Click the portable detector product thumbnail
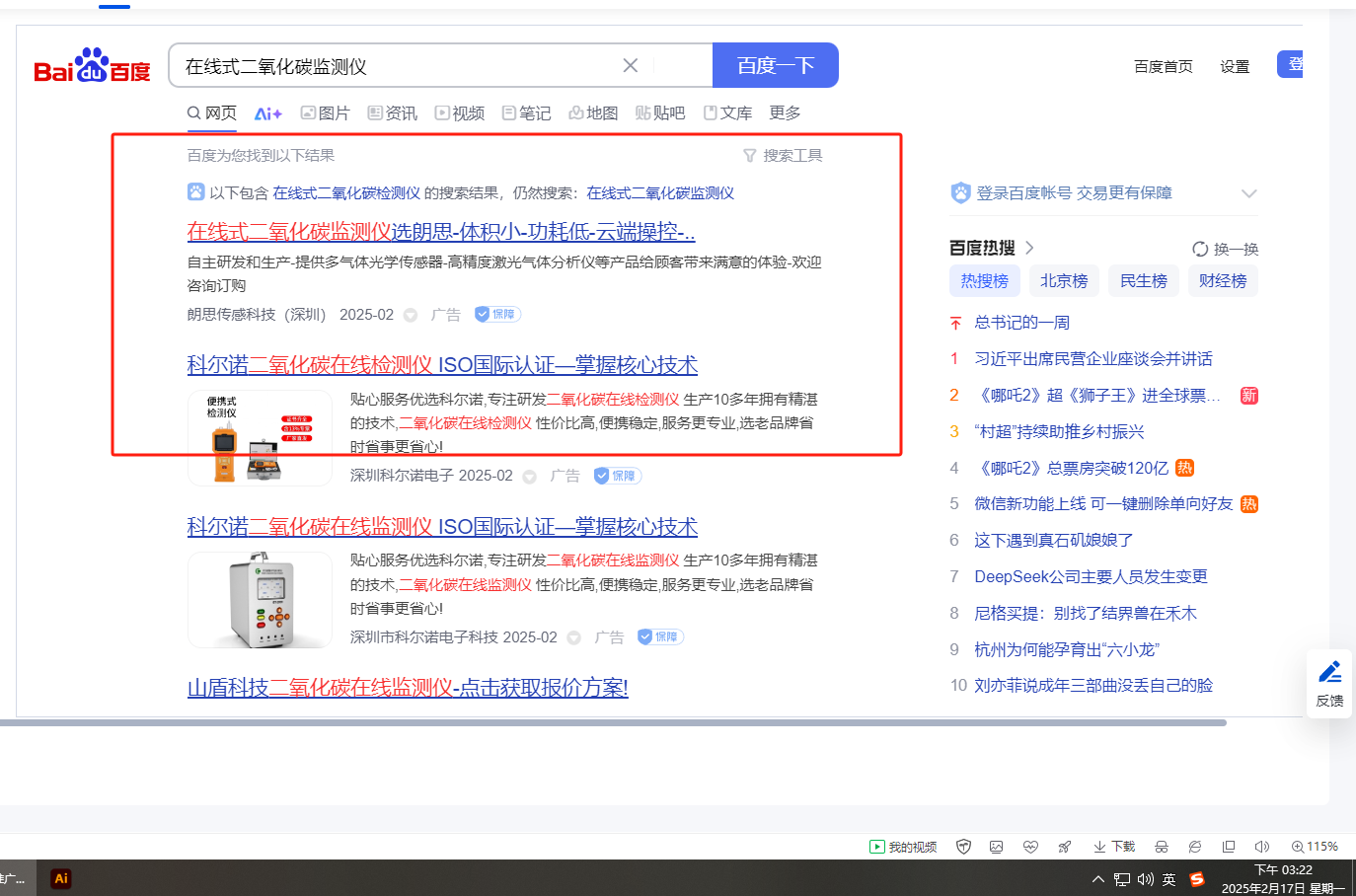1356x896 pixels. [260, 438]
